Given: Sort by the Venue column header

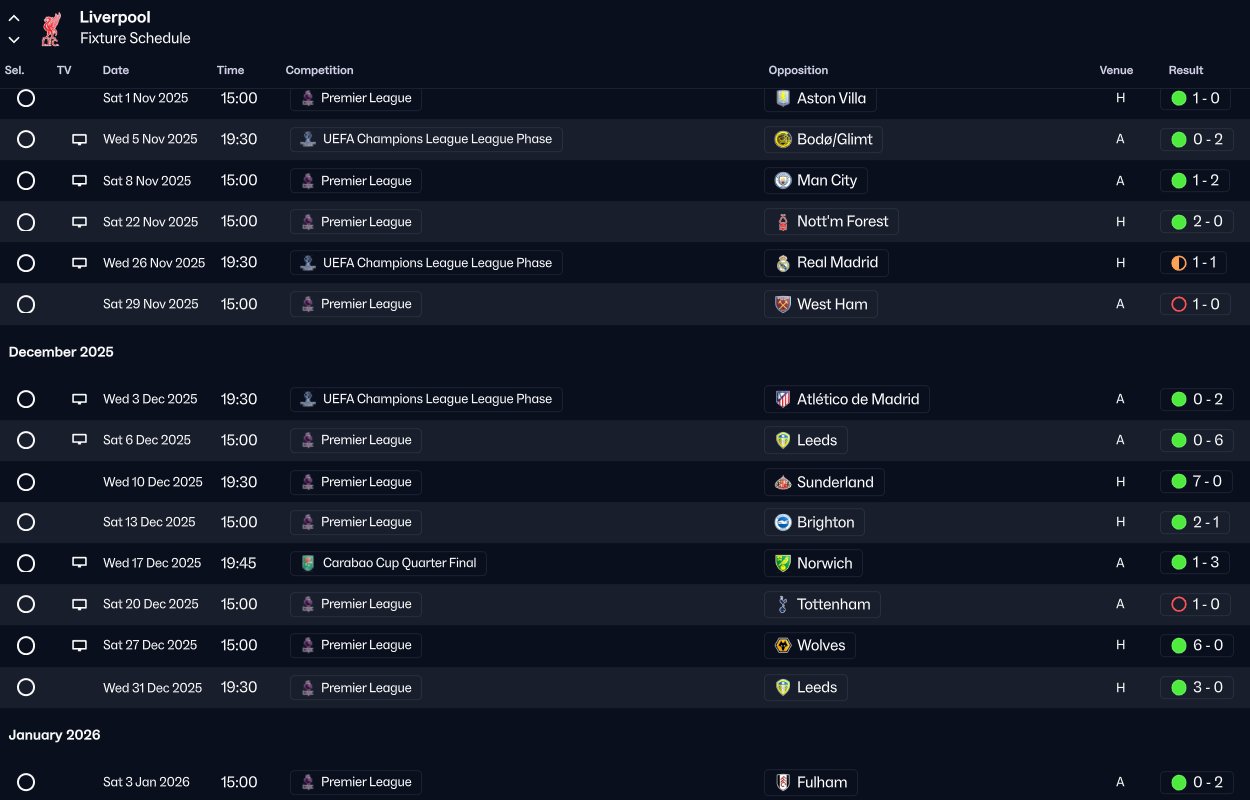Looking at the screenshot, I should click(1116, 70).
